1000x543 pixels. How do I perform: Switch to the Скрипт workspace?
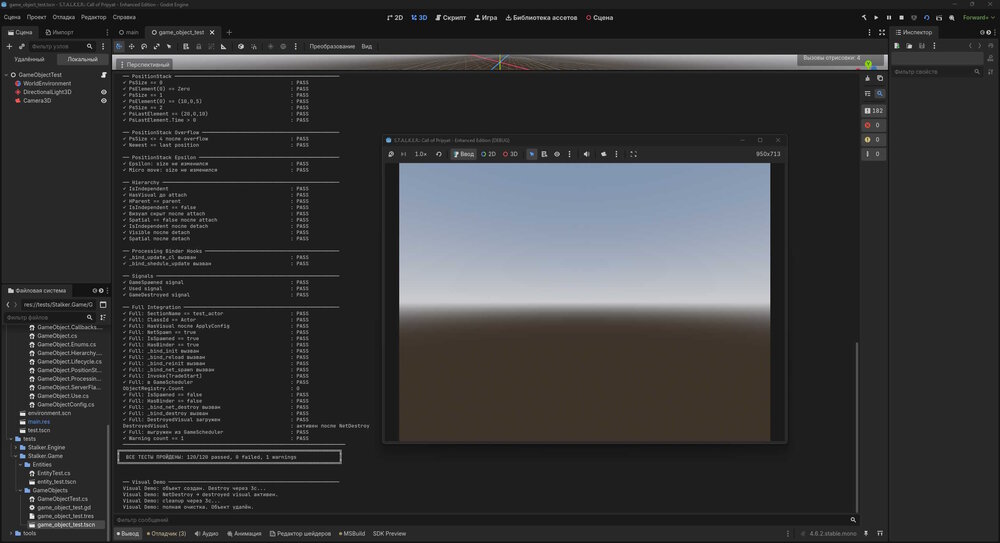click(x=450, y=18)
